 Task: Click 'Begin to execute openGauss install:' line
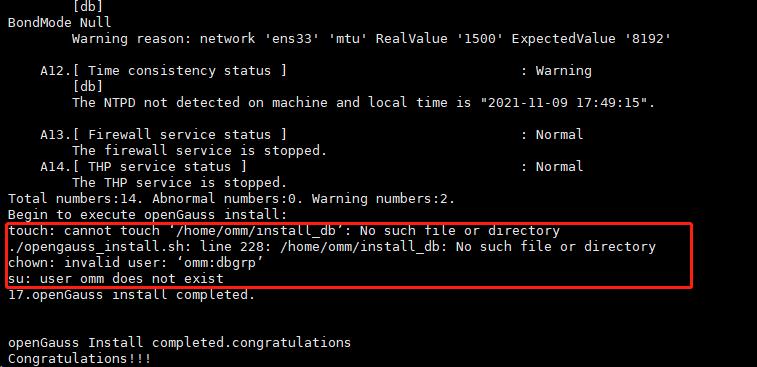point(148,214)
